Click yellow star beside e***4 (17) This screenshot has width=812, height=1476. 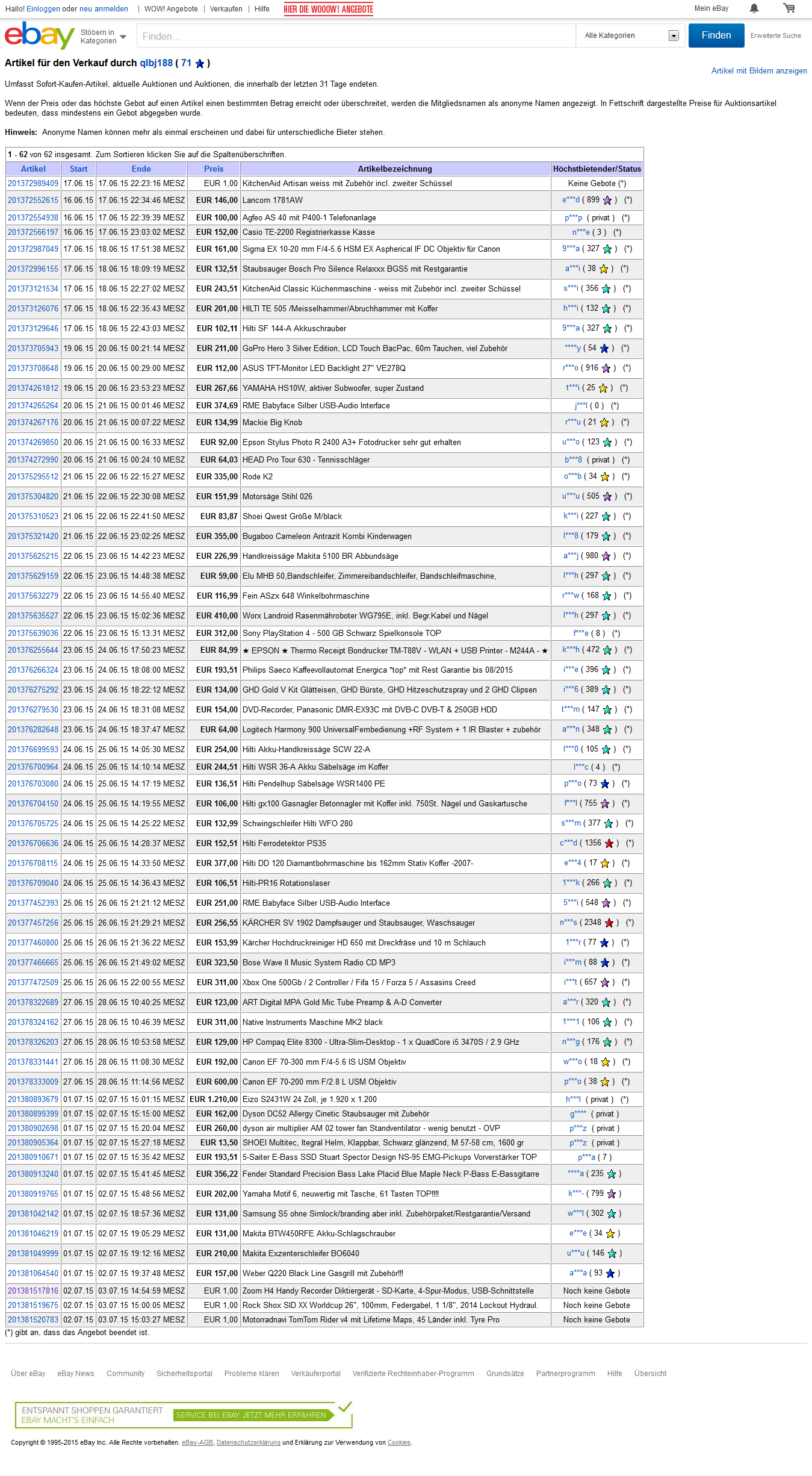tap(605, 864)
